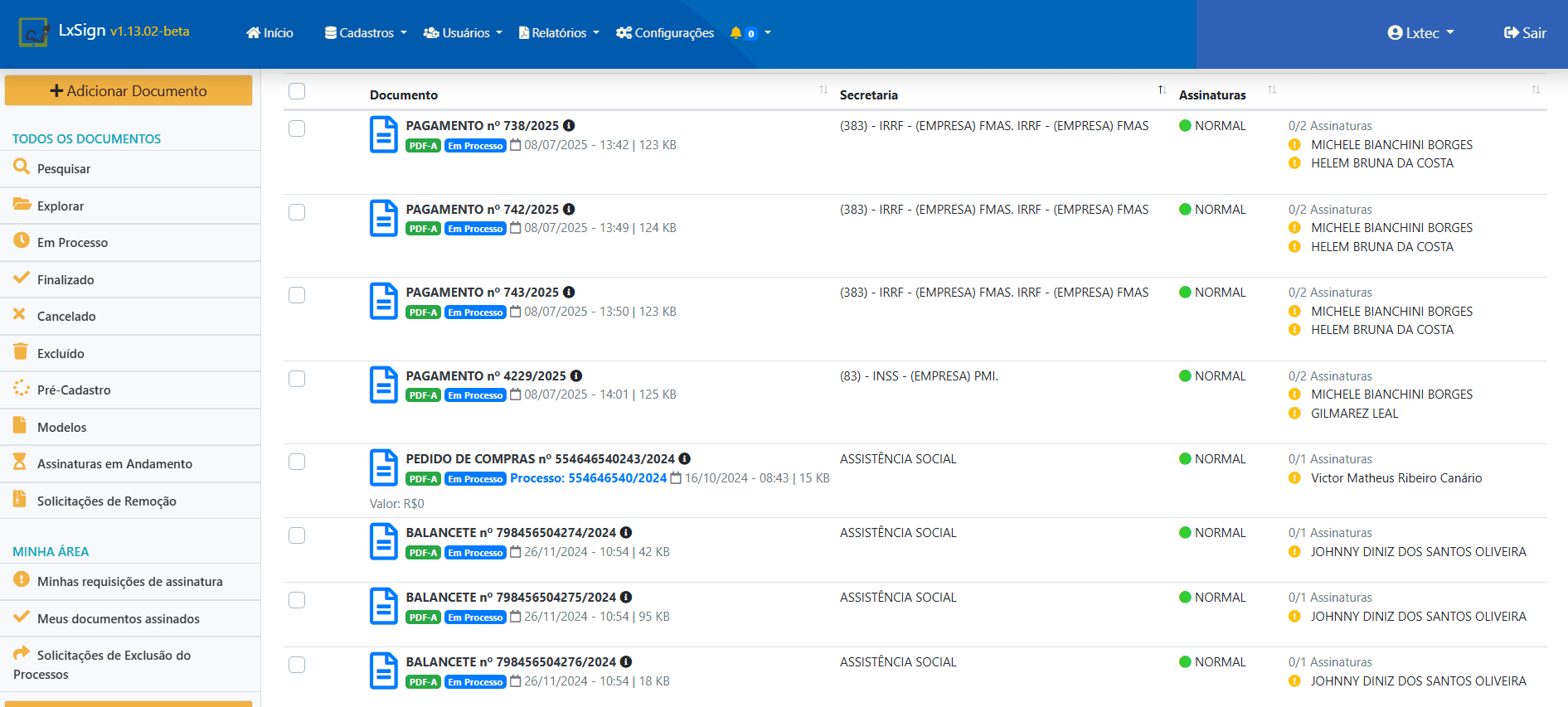Click document file icon for PAGAMENTO nº 4229/2025
Image resolution: width=1568 pixels, height=707 pixels.
pos(383,385)
